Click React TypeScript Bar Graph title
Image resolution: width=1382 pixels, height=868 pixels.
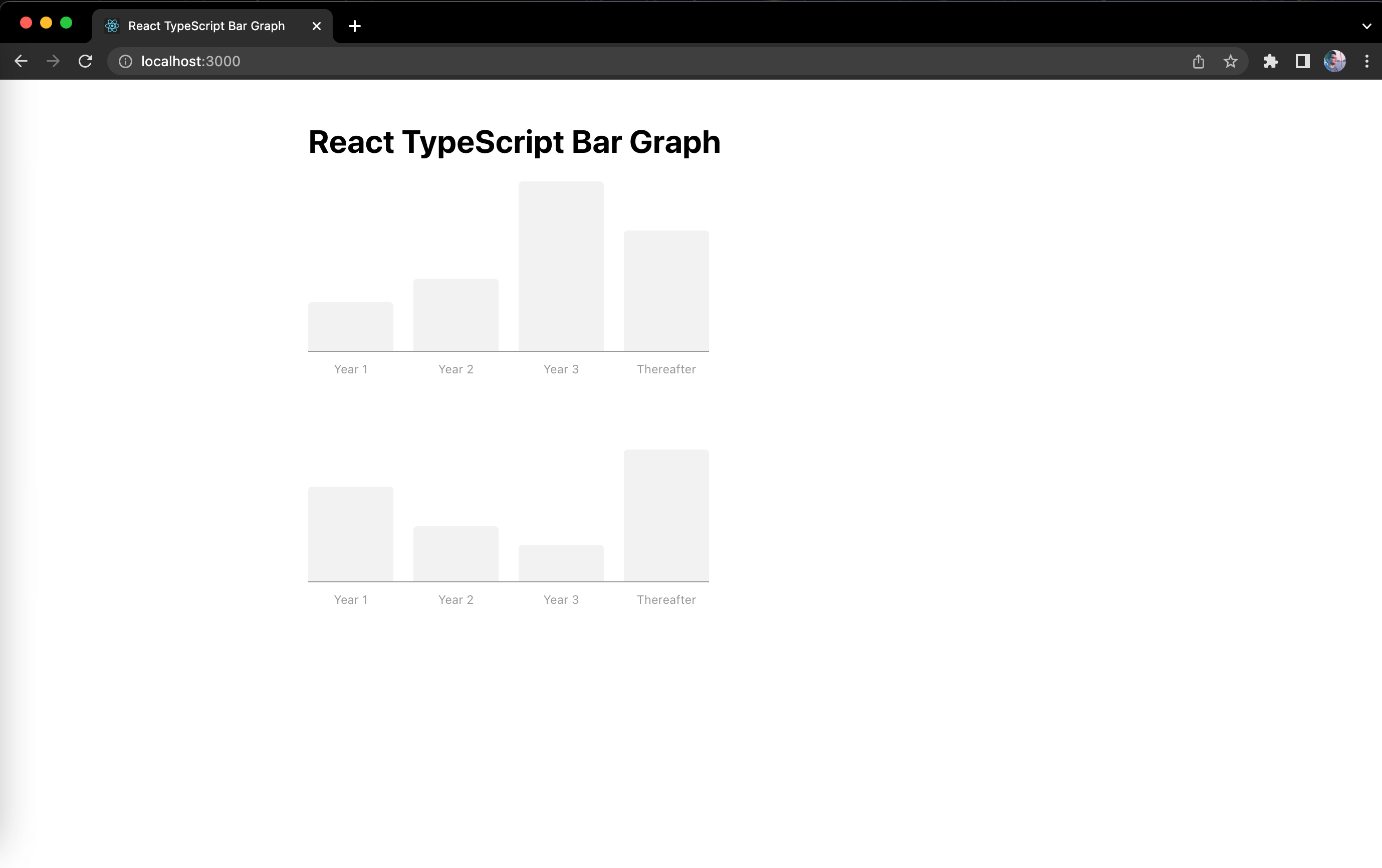pyautogui.click(x=513, y=141)
